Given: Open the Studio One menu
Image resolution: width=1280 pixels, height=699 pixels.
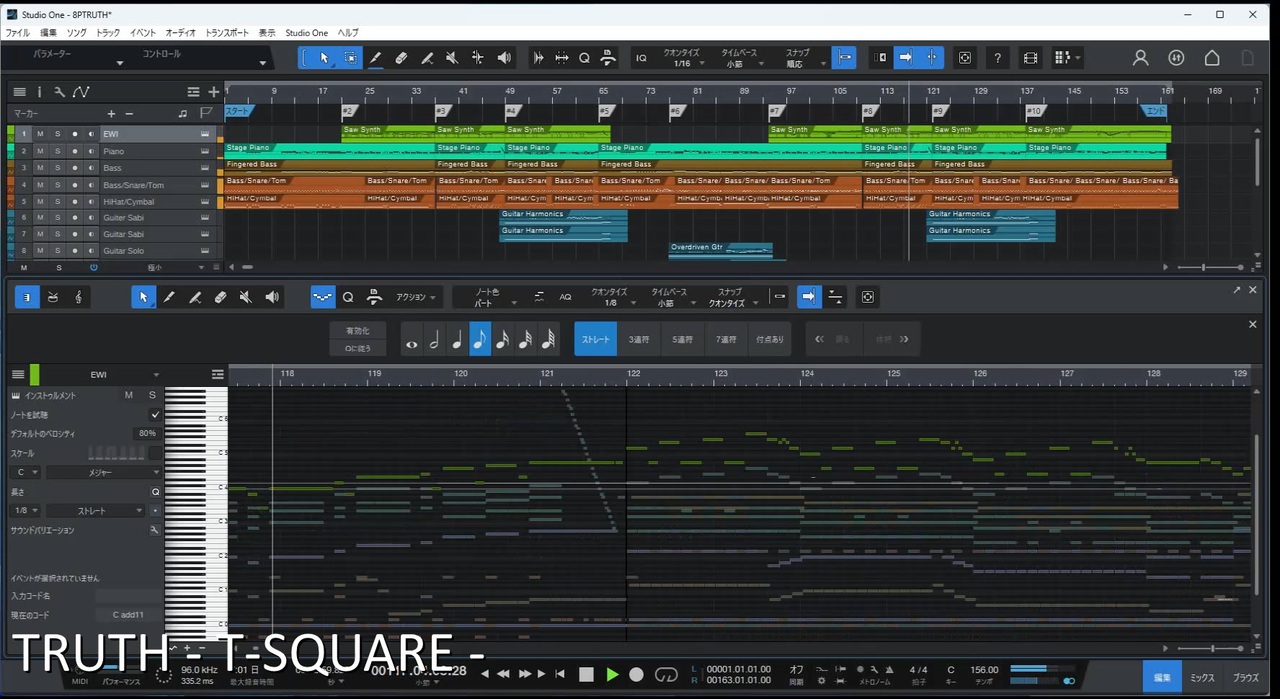Looking at the screenshot, I should (306, 33).
